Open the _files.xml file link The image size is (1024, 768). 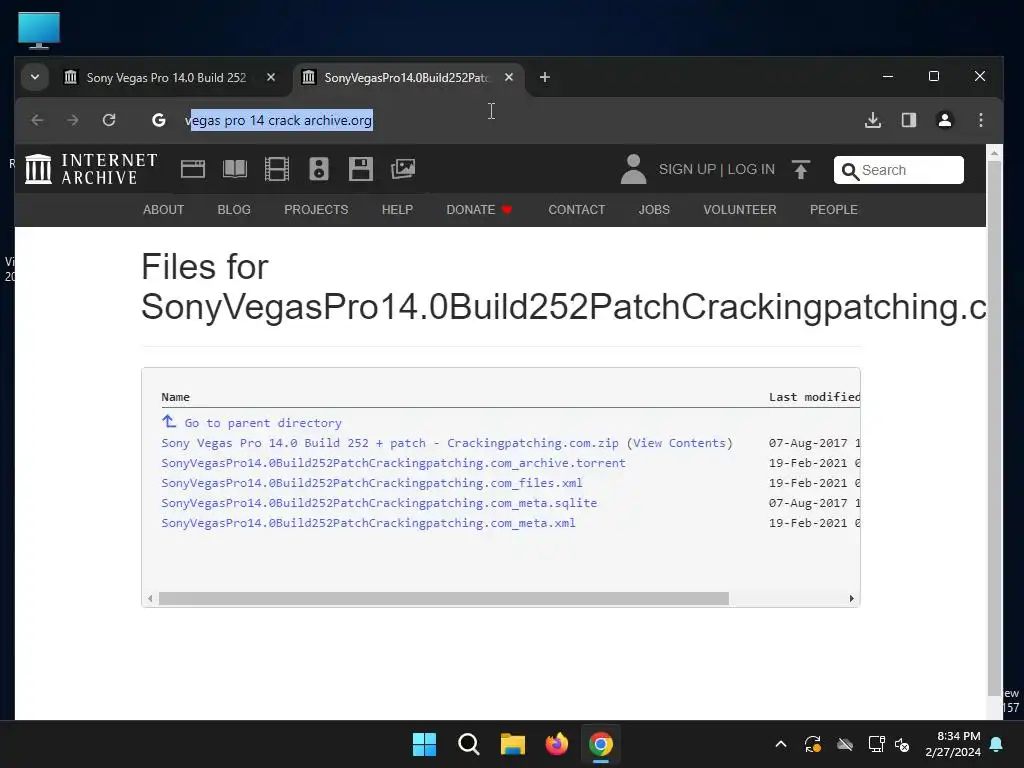click(372, 483)
